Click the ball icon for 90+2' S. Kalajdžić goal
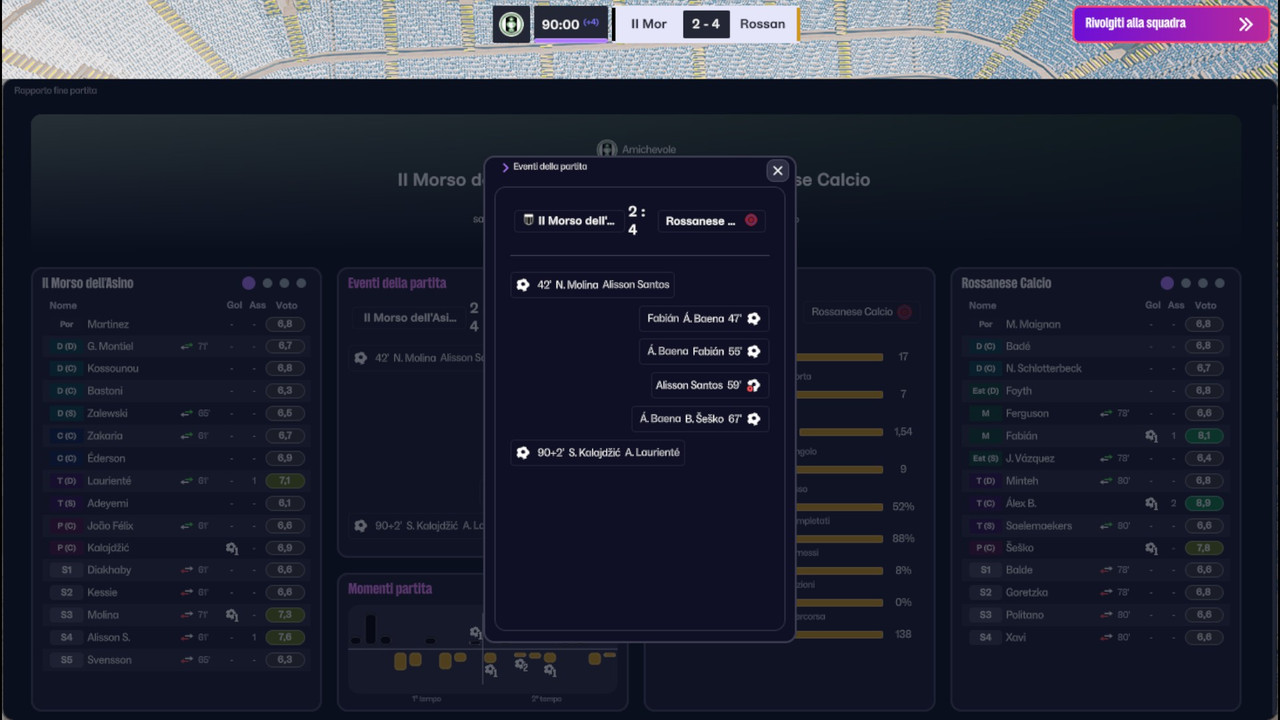This screenshot has width=1280, height=720. point(522,453)
